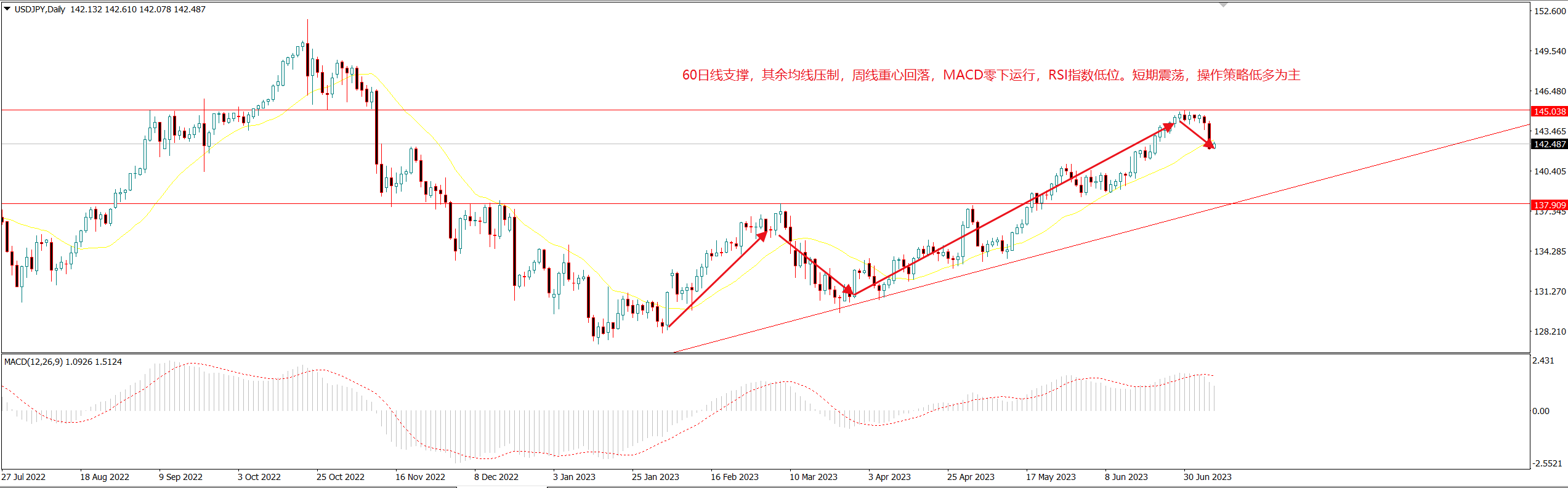
Task: Click the 8 Jun 2023 date label
Action: [1126, 477]
